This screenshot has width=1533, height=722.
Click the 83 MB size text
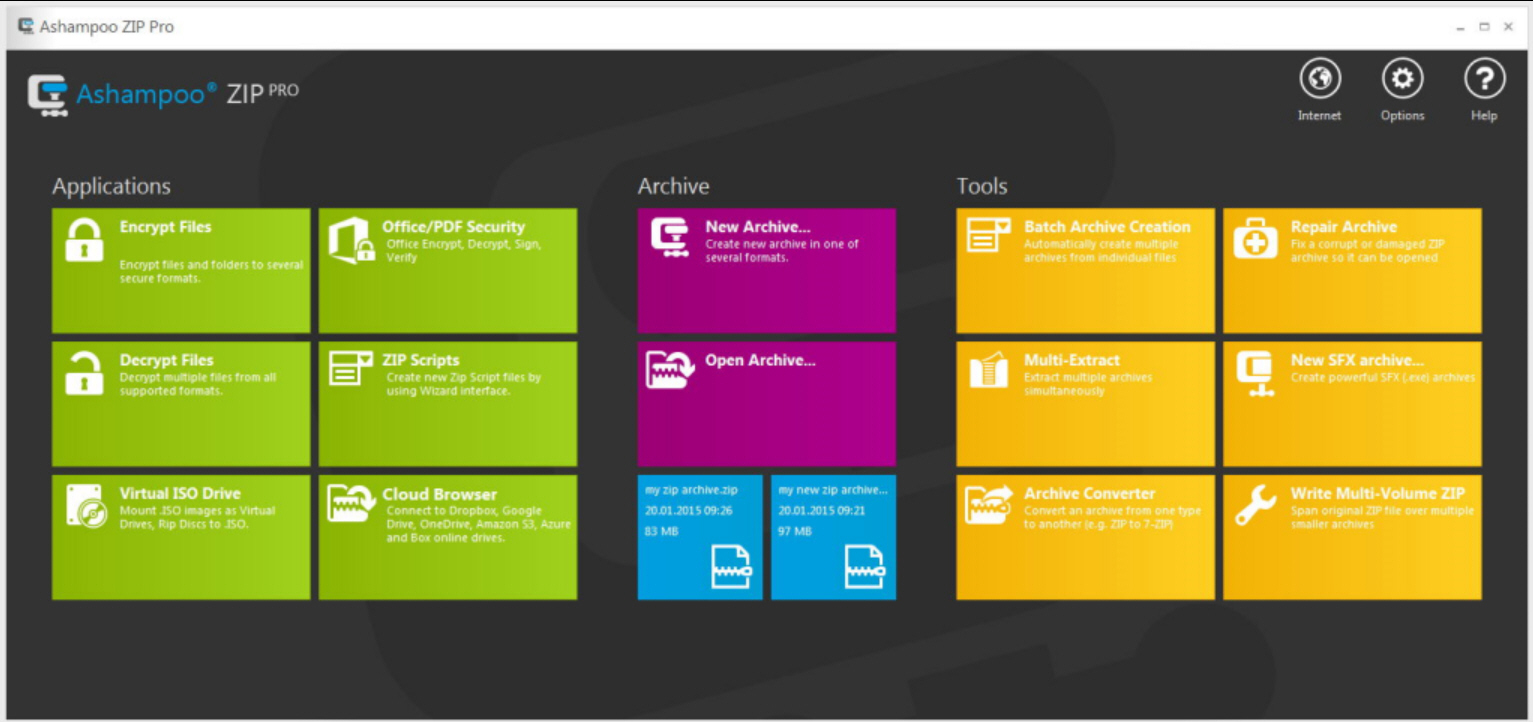(x=661, y=531)
